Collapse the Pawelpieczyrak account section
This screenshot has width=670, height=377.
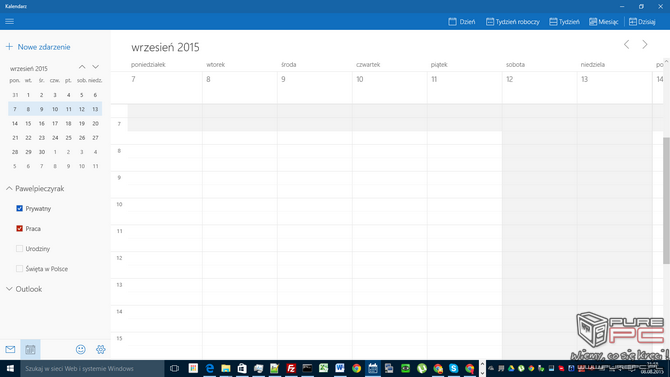point(9,188)
